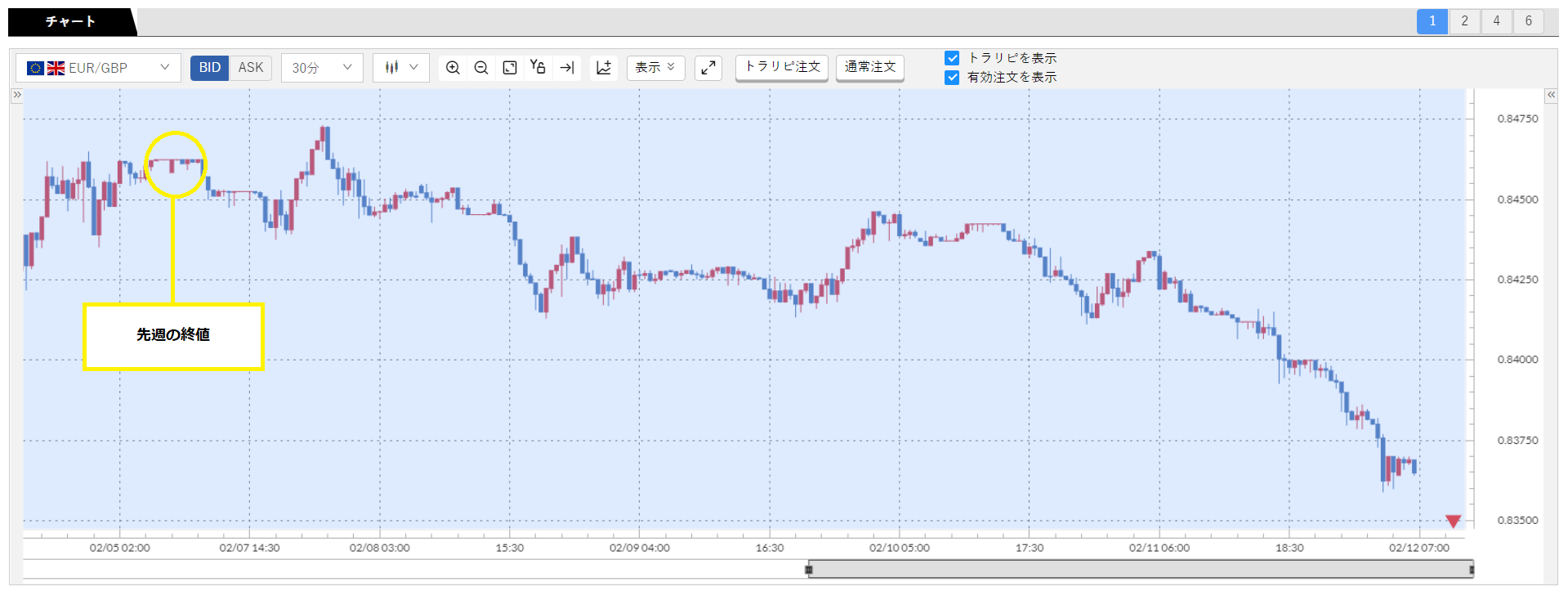This screenshot has height=591, width=1568.
Task: Click the 0.84500 price axis label
Action: (1517, 199)
